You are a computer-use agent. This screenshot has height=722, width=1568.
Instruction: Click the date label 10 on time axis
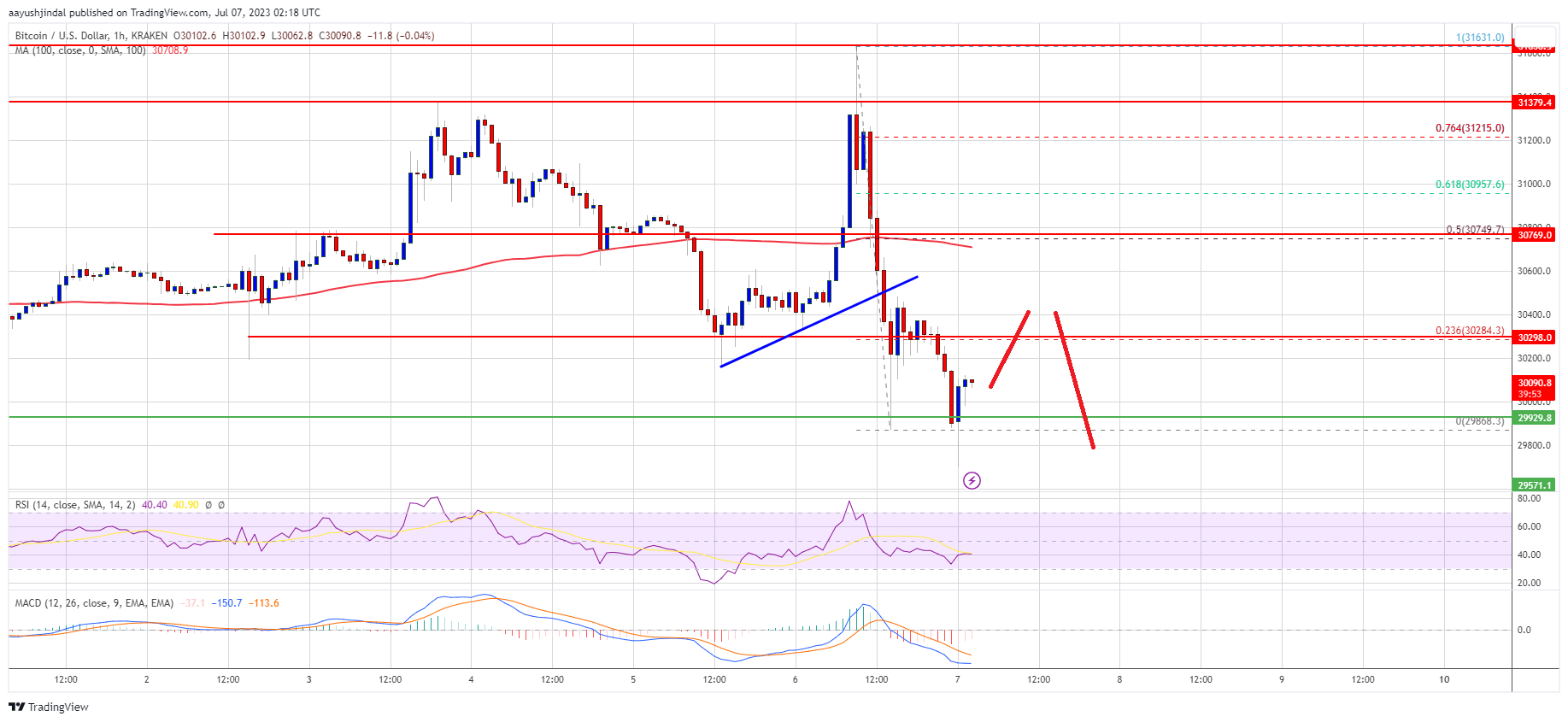(1444, 679)
